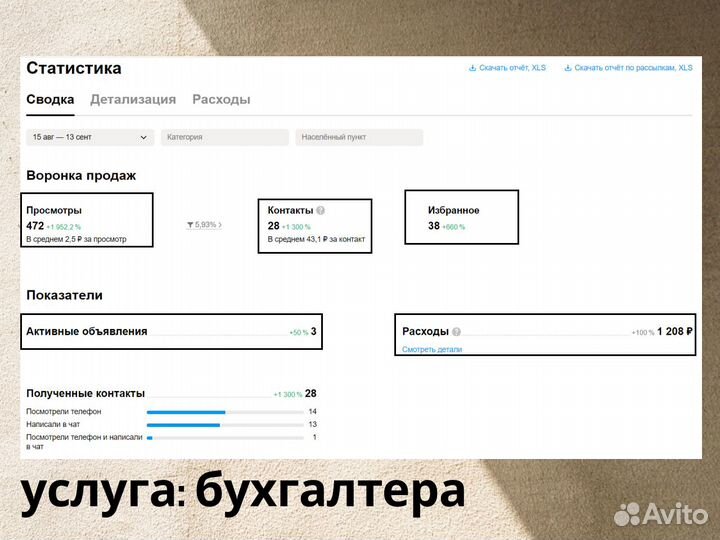Click the Написали в чат progress bar
The image size is (720, 540).
click(x=225, y=425)
